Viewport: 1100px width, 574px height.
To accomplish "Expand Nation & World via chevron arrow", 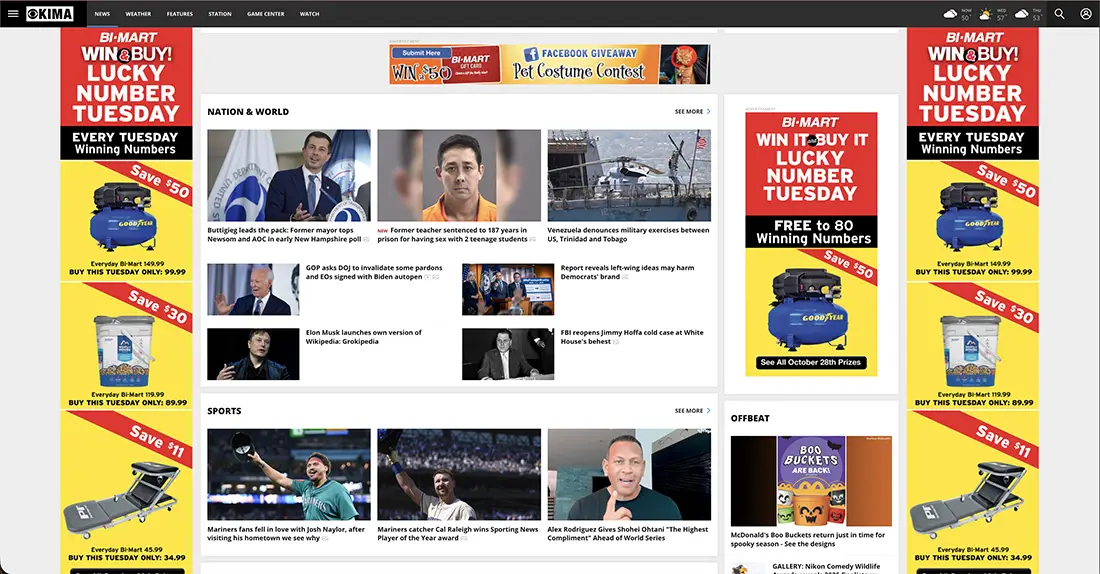I will pyautogui.click(x=709, y=112).
